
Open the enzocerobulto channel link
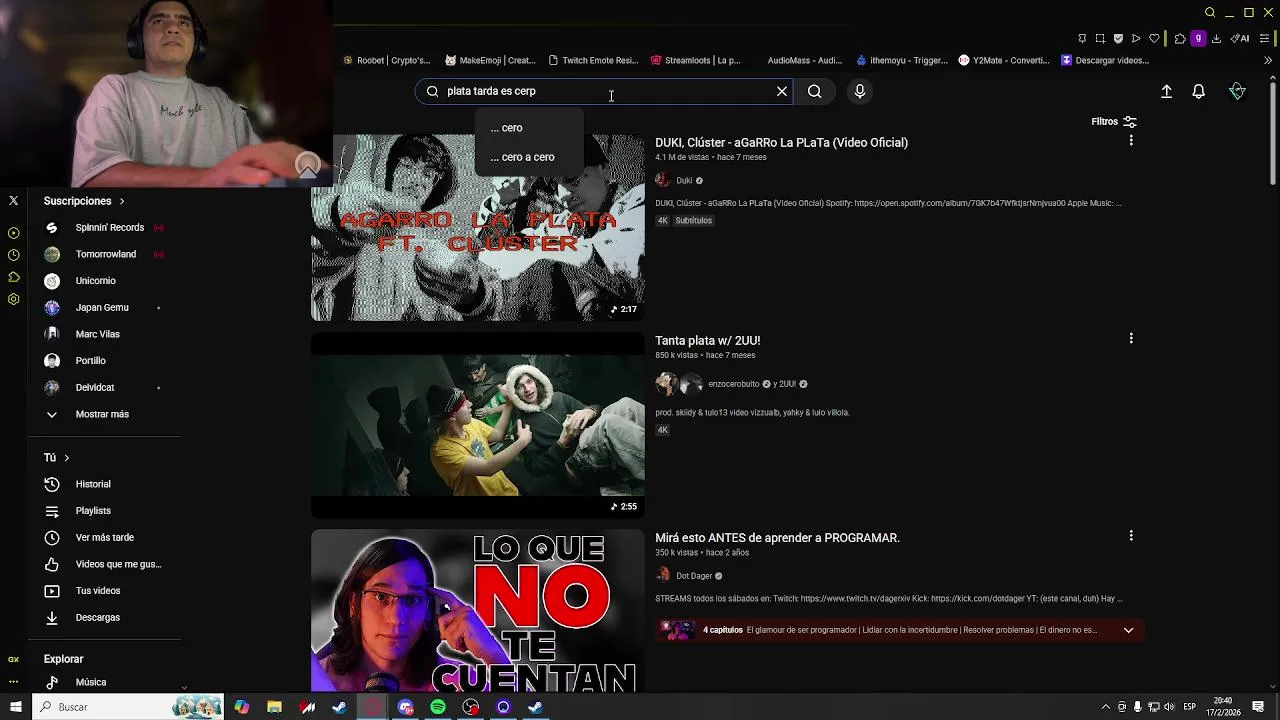point(733,384)
